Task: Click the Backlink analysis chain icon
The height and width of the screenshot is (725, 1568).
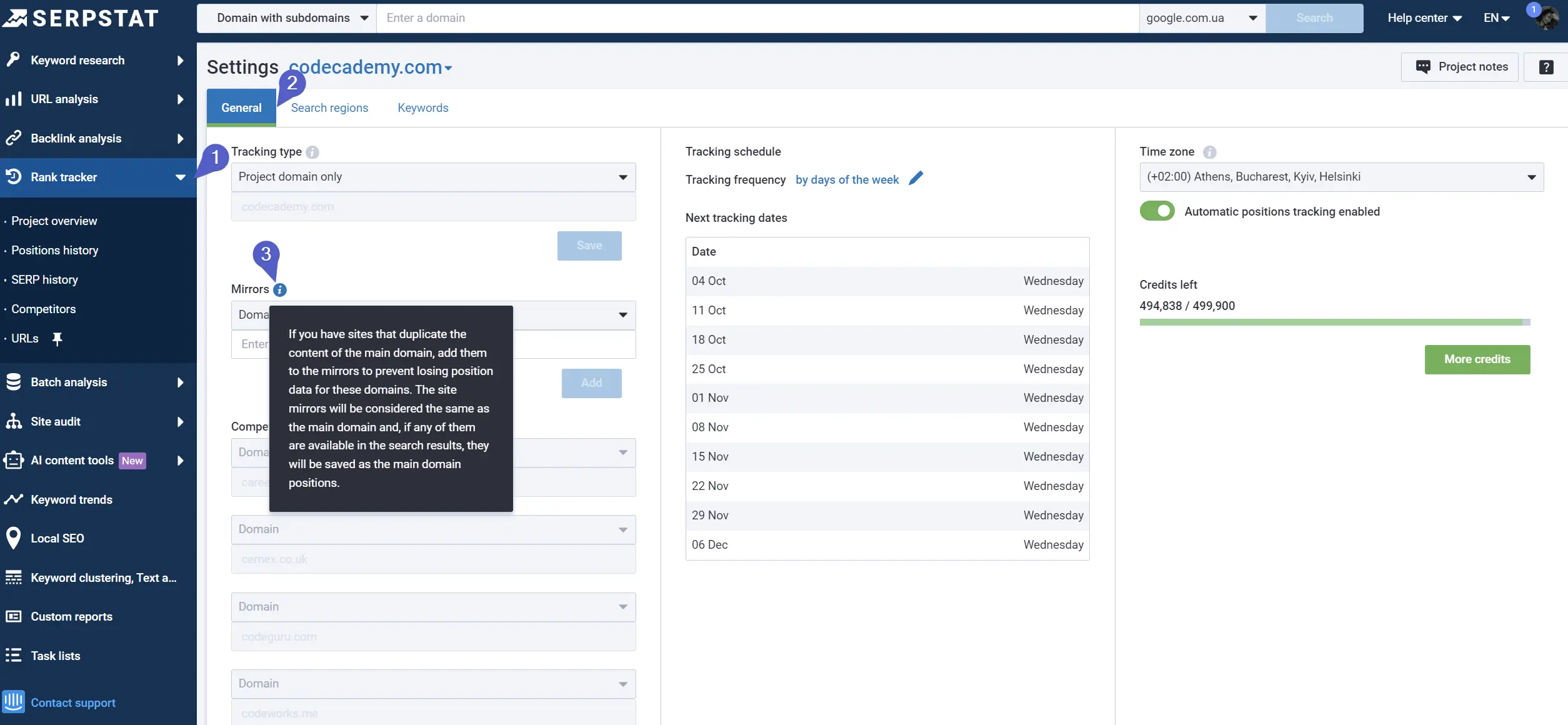Action: click(x=13, y=138)
